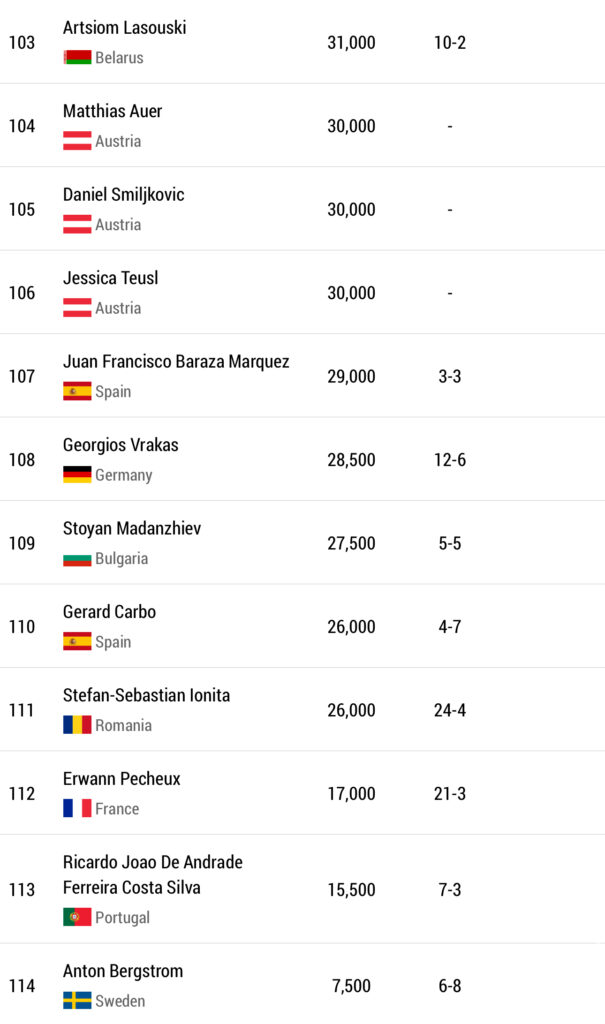Image resolution: width=605 pixels, height=1024 pixels.
Task: Open player Artsiom Lasouski's profile
Action: coord(124,28)
